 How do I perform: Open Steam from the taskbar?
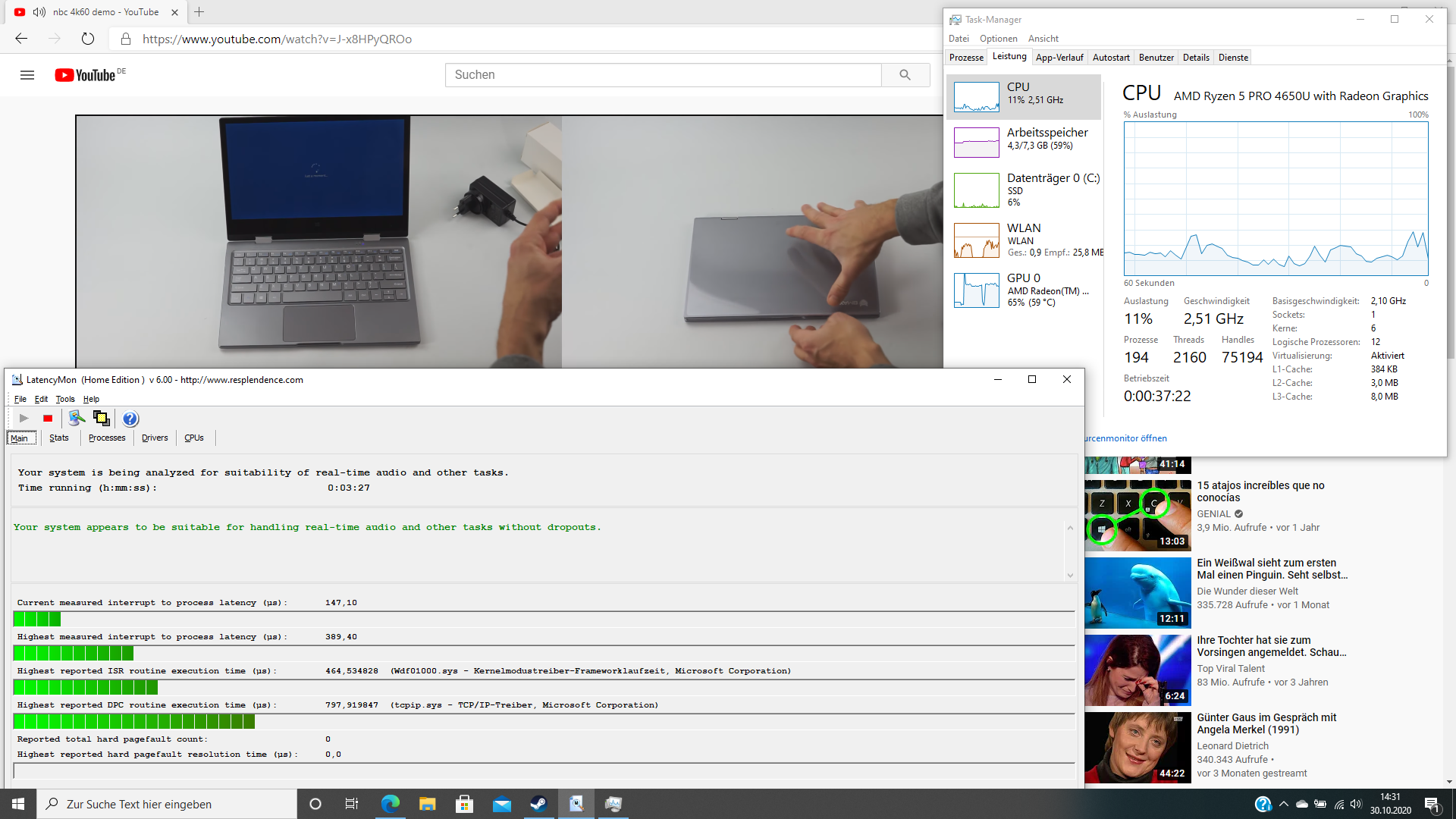click(x=538, y=804)
